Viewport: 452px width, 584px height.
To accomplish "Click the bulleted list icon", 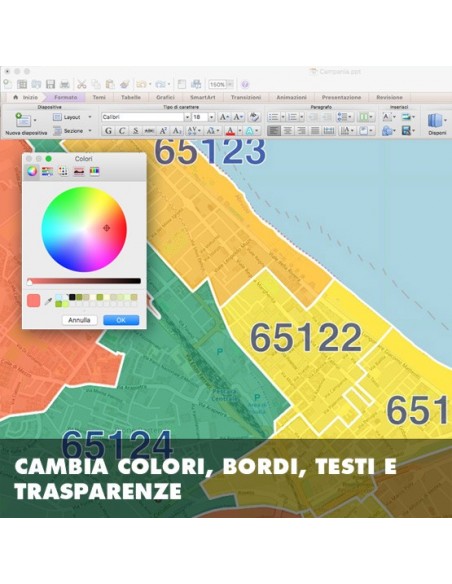I will pyautogui.click(x=273, y=117).
